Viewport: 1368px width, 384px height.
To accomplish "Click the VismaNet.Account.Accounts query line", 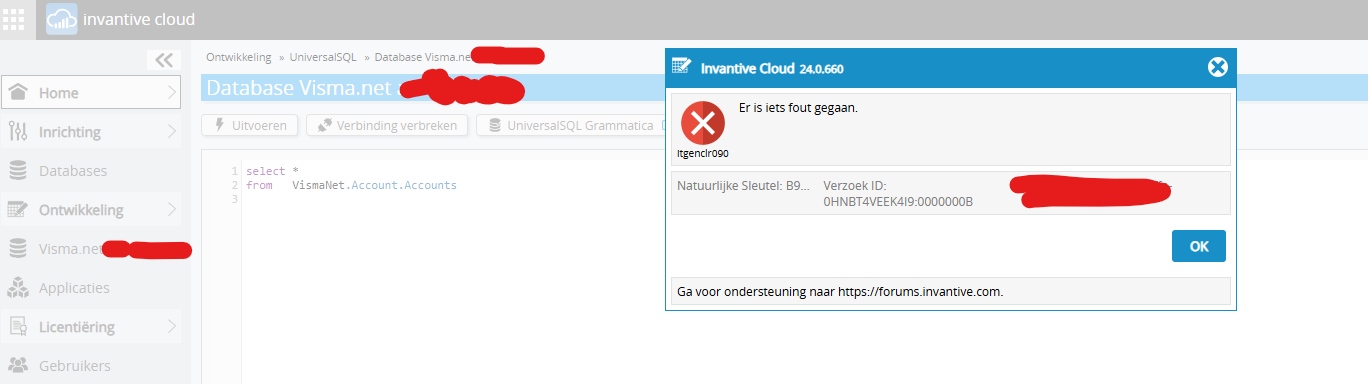I will [x=351, y=185].
